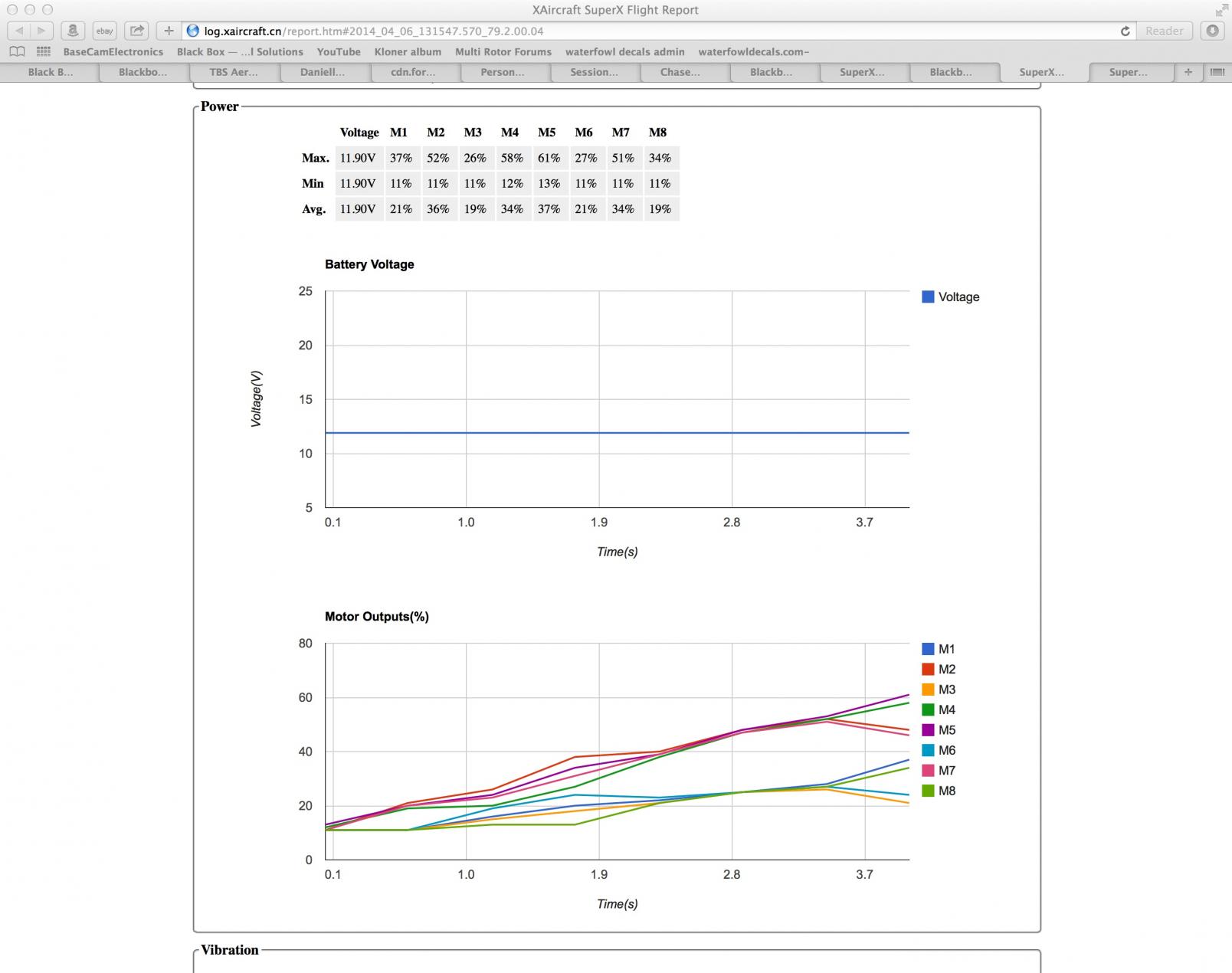The image size is (1232, 973).
Task: Show the Reading List book icon
Action: [x=17, y=51]
